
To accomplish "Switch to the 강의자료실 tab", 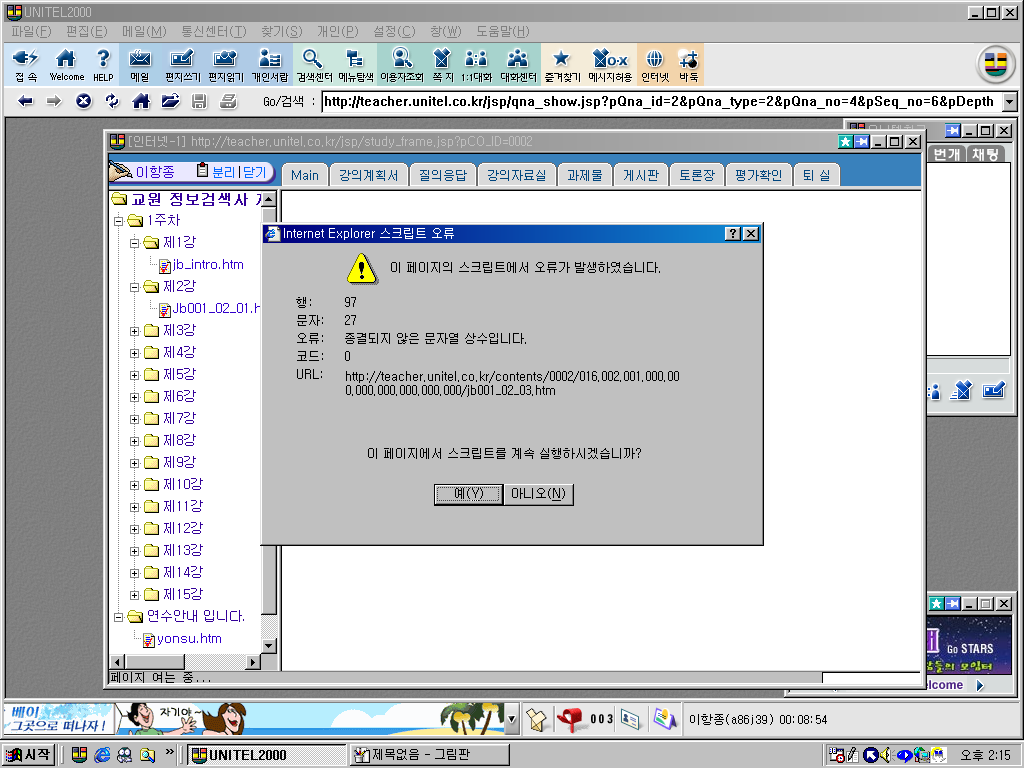I will (516, 175).
